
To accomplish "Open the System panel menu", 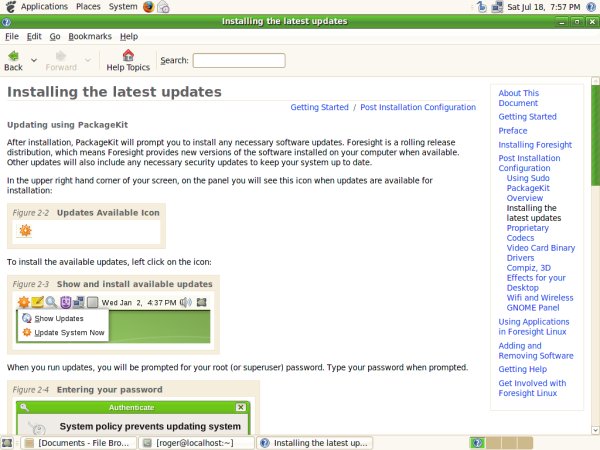I will (x=123, y=7).
